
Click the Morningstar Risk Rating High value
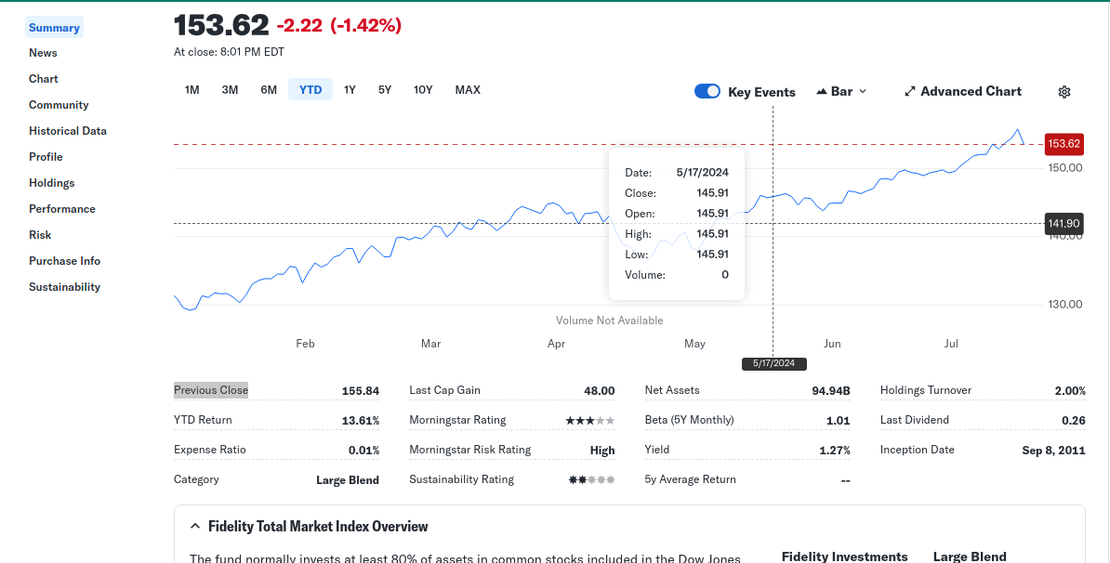602,450
